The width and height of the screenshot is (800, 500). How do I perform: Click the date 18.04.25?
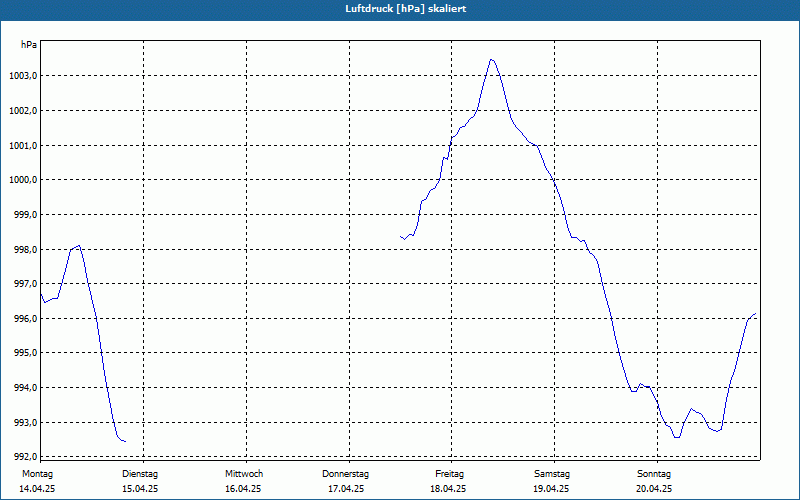coord(448,489)
